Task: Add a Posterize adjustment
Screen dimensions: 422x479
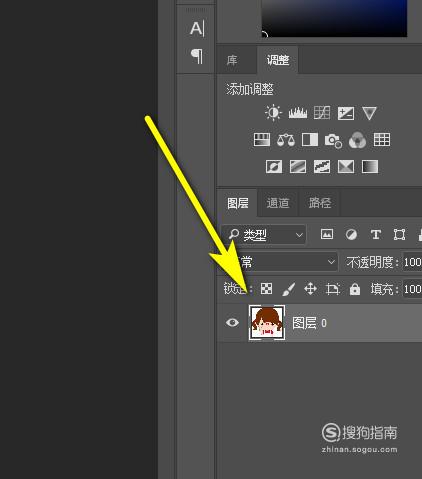Action: [298, 167]
